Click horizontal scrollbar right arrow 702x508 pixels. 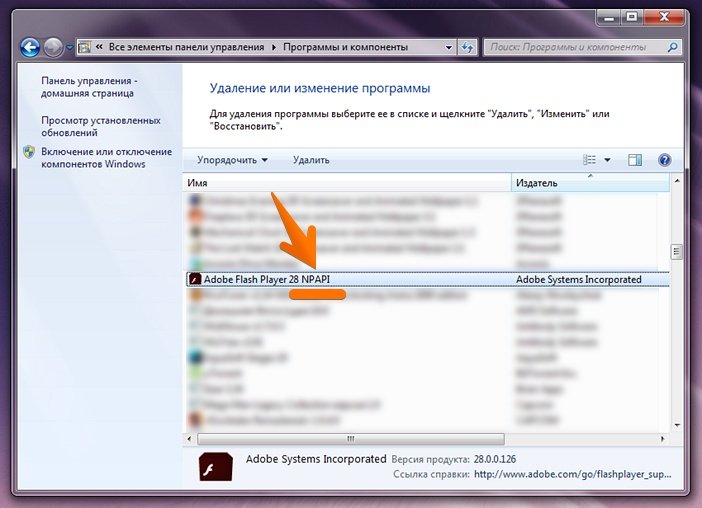663,439
